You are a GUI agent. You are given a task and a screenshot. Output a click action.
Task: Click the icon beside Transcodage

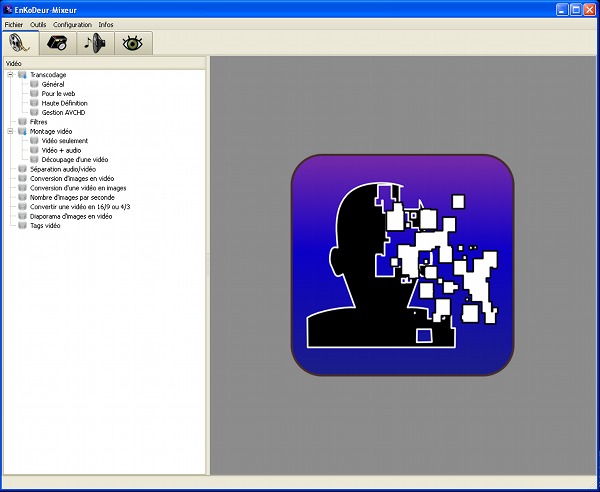23,75
